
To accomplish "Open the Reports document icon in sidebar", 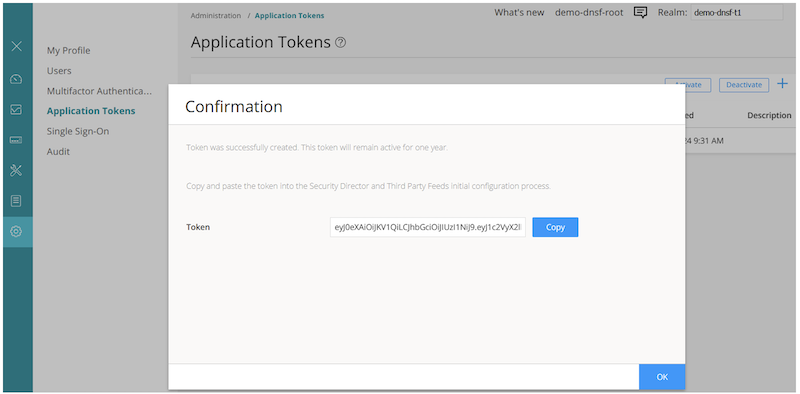I will click(16, 201).
